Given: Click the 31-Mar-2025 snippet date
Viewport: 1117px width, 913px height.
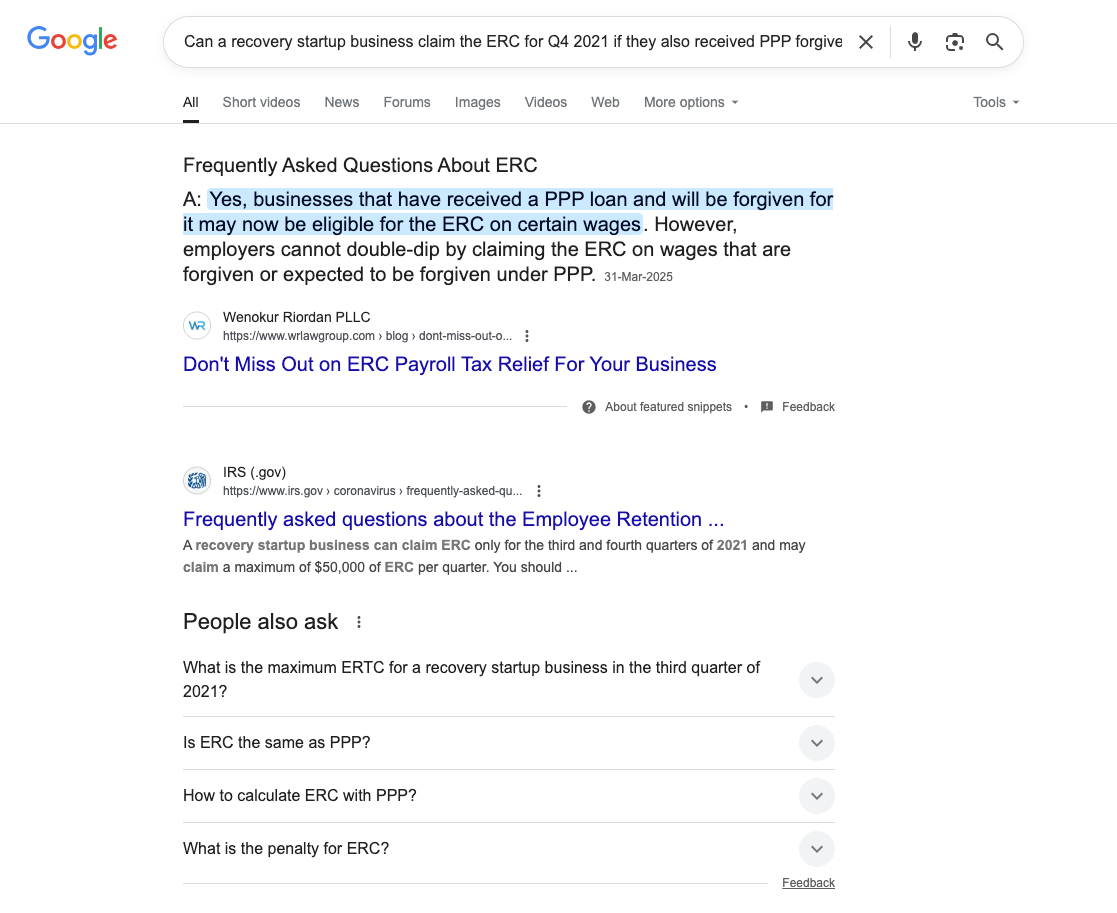Looking at the screenshot, I should (638, 277).
